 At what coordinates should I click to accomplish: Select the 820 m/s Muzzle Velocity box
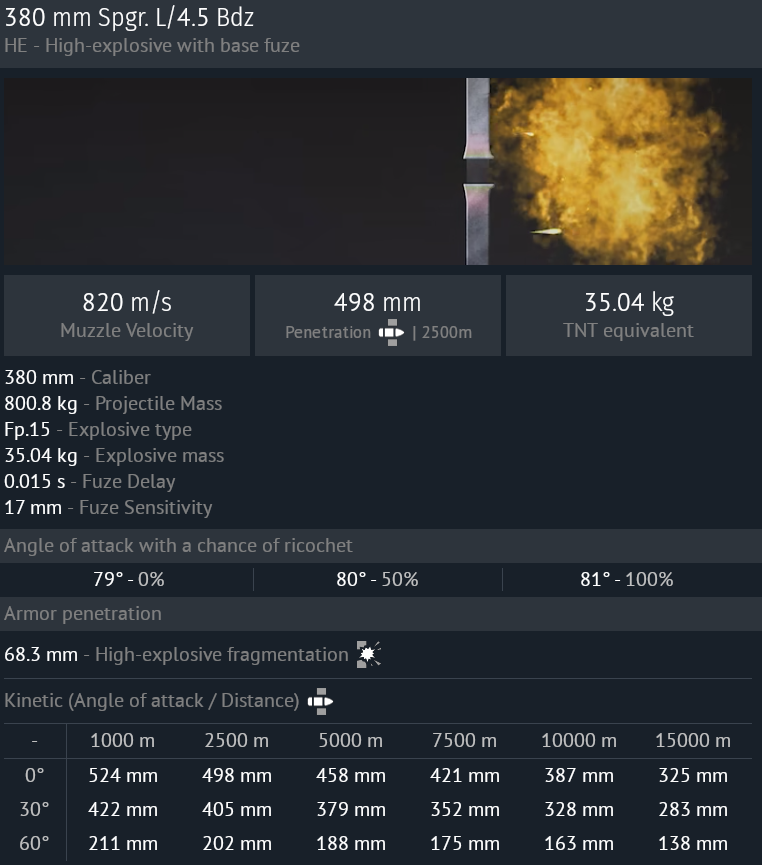click(x=126, y=315)
